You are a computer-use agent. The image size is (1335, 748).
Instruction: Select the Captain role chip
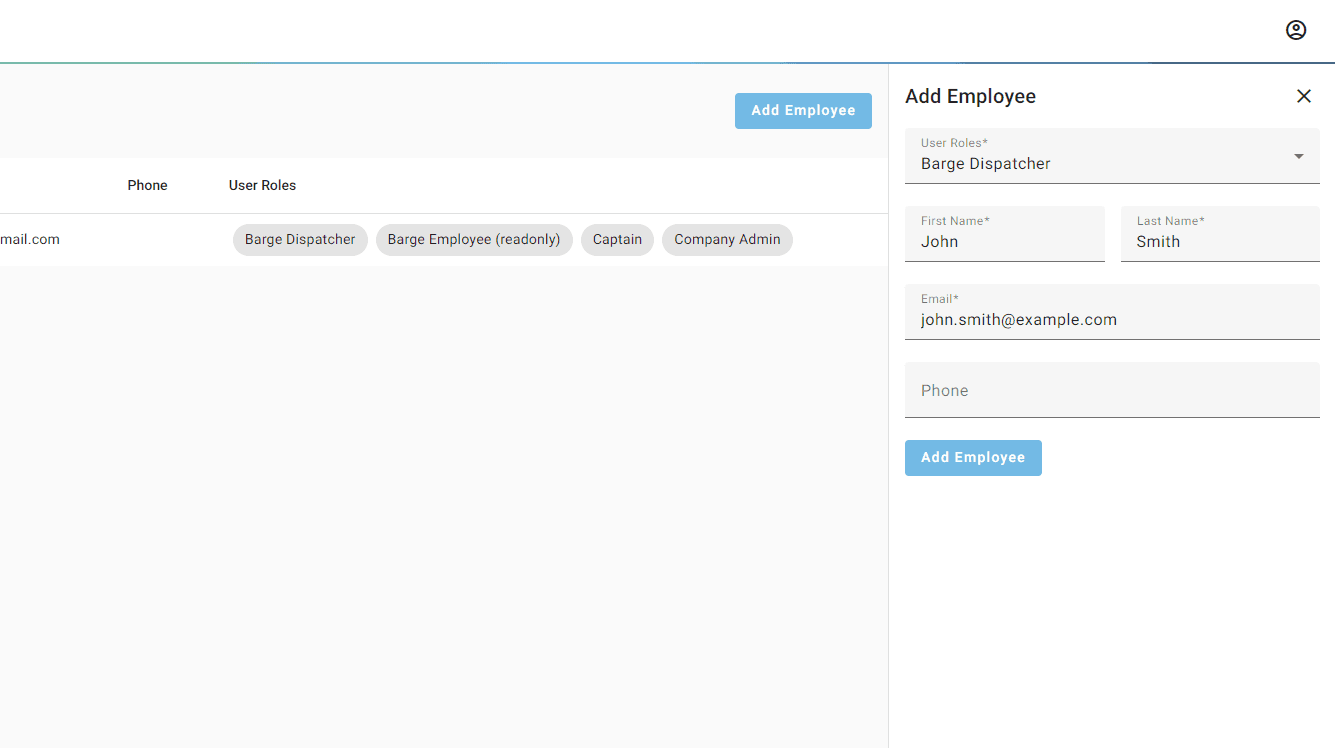pyautogui.click(x=617, y=240)
